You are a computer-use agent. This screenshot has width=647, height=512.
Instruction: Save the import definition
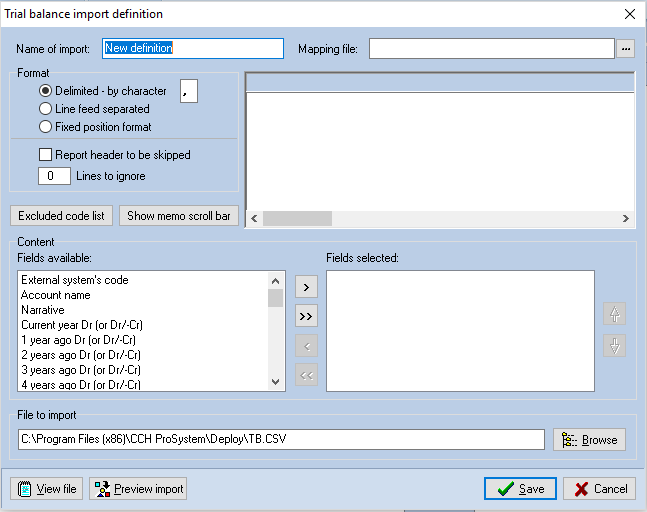coord(520,489)
